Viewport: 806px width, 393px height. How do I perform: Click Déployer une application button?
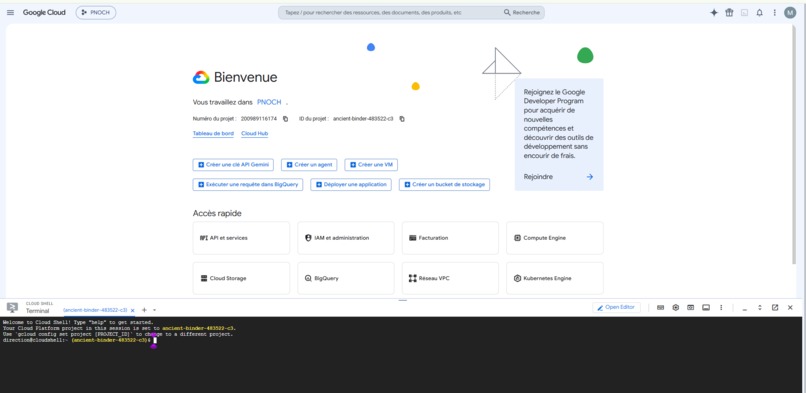click(351, 184)
